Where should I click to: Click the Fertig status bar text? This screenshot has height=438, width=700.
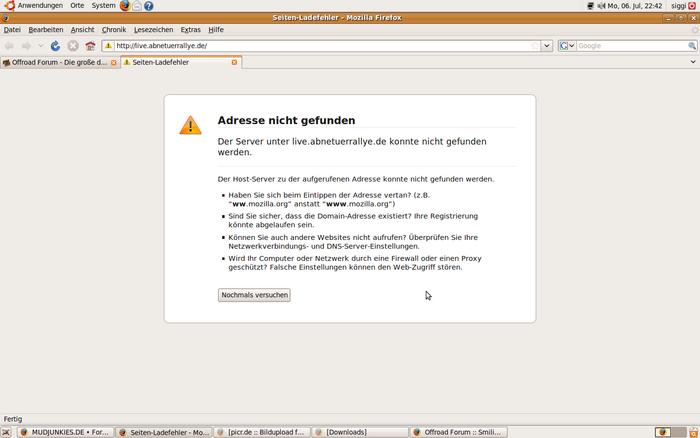(13, 419)
